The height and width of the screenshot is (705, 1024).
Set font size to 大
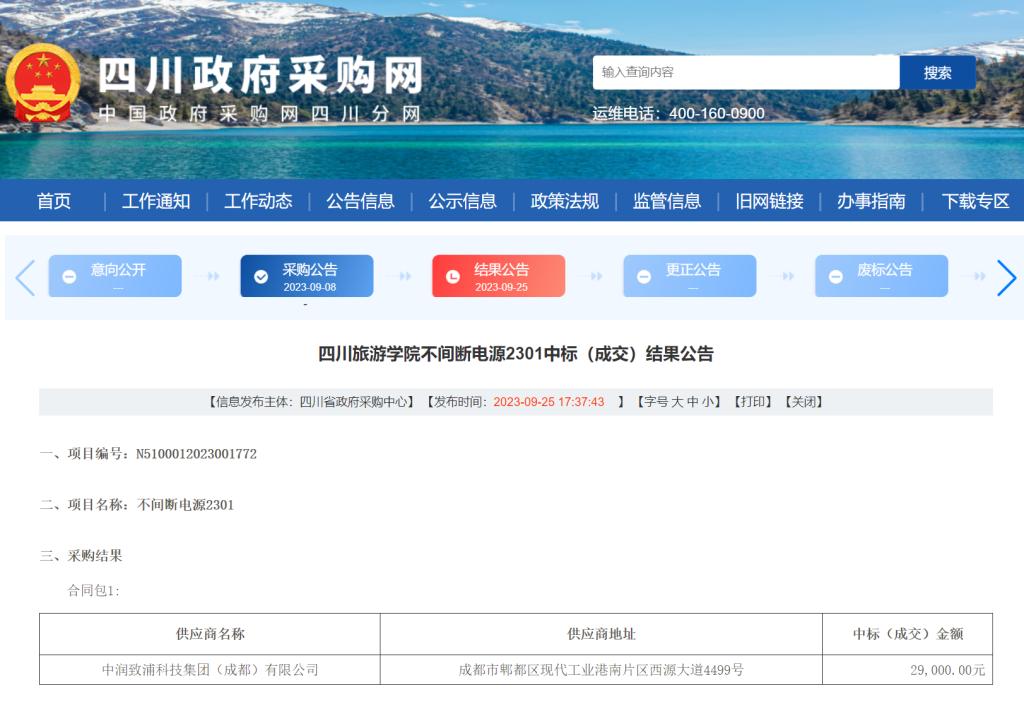tap(677, 402)
